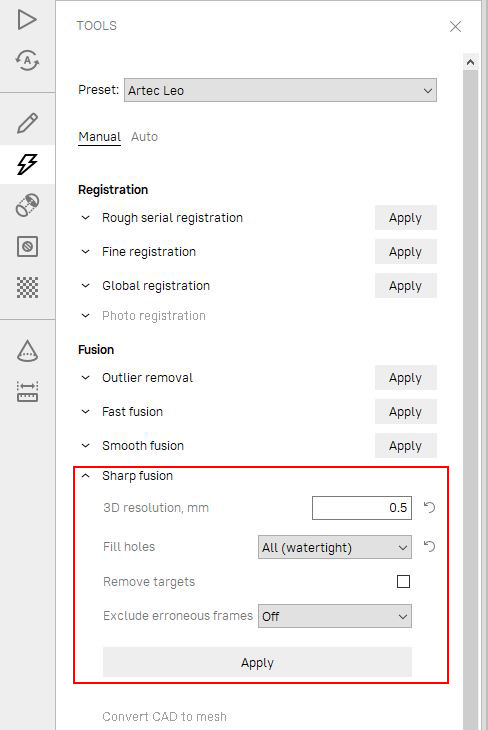Click the 3D resolution input field
The width and height of the screenshot is (488, 730).
(362, 507)
